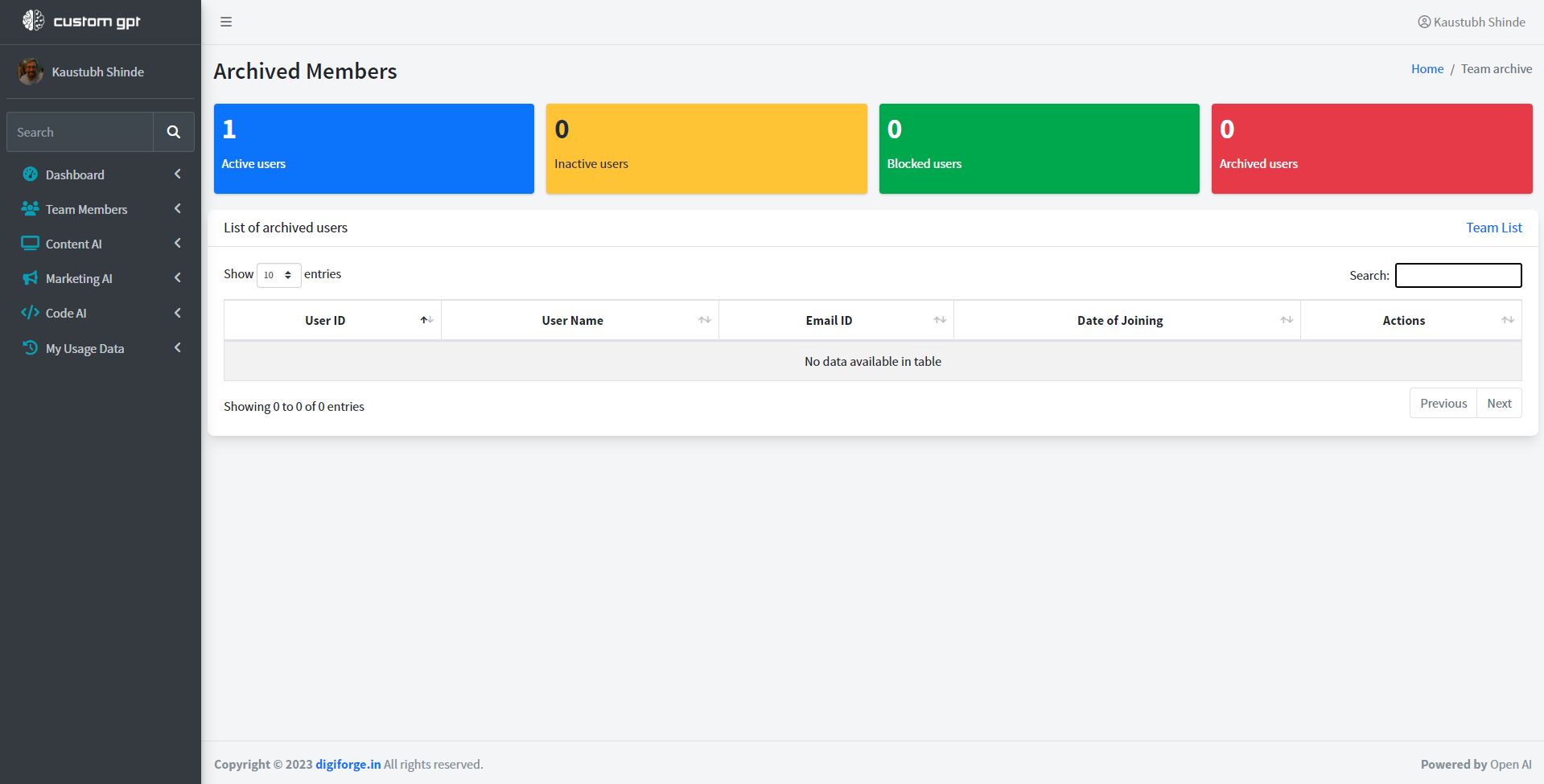Click the Dashboard gauge icon
Viewport: 1544px width, 784px height.
click(x=30, y=174)
